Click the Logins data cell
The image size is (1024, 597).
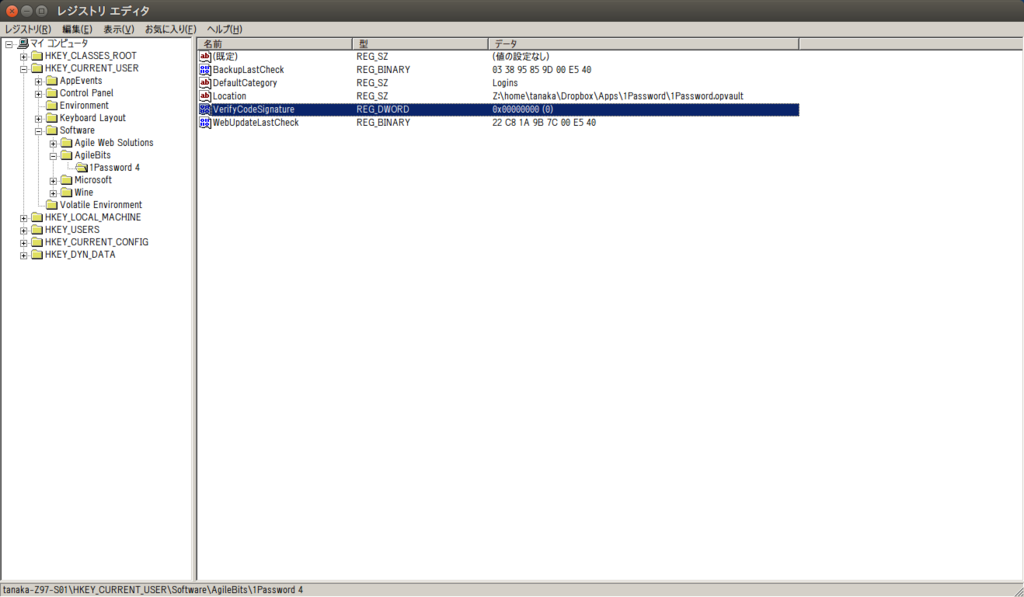pos(505,83)
